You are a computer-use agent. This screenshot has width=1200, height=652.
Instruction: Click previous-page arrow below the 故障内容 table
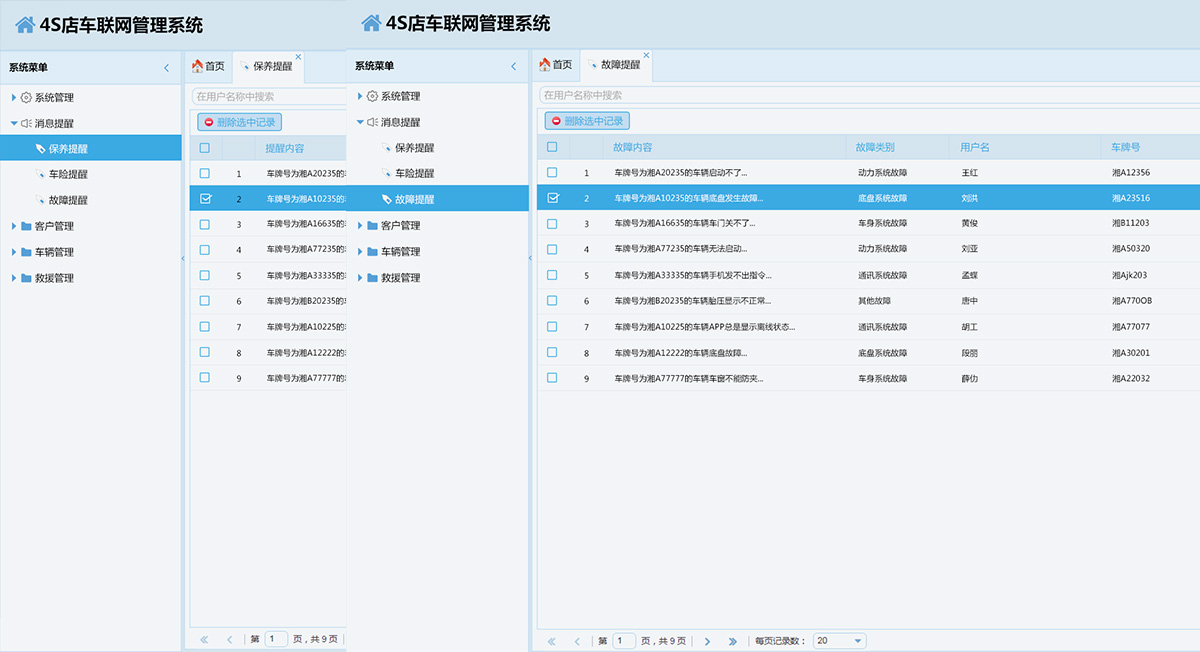577,641
